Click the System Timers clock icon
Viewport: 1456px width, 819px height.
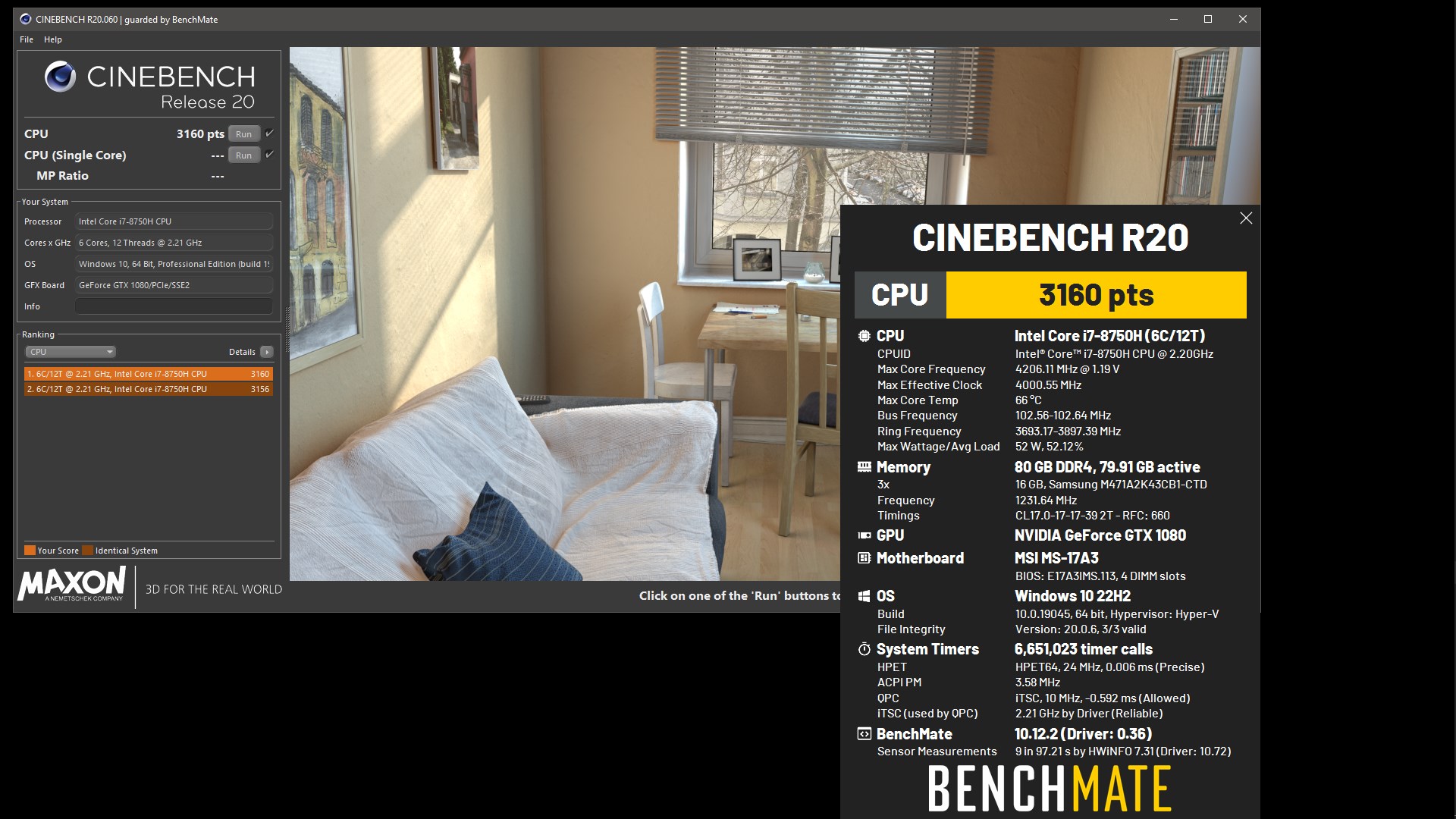click(864, 649)
